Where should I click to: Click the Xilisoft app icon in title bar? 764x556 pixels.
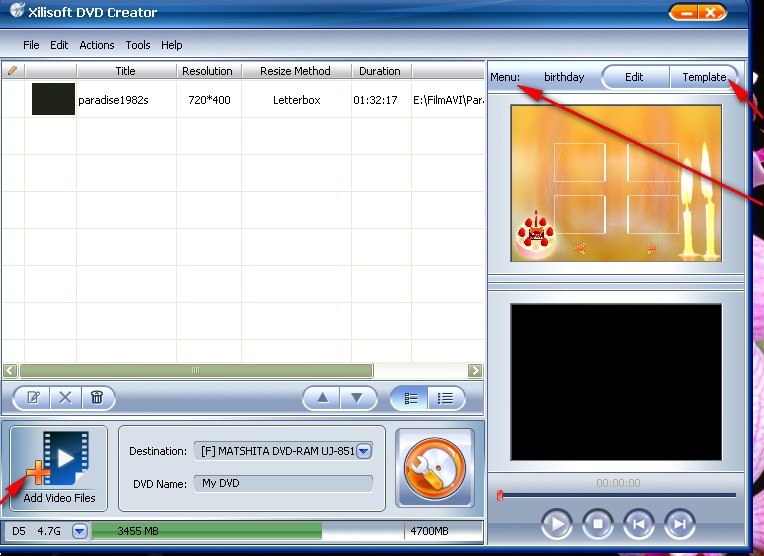17,10
